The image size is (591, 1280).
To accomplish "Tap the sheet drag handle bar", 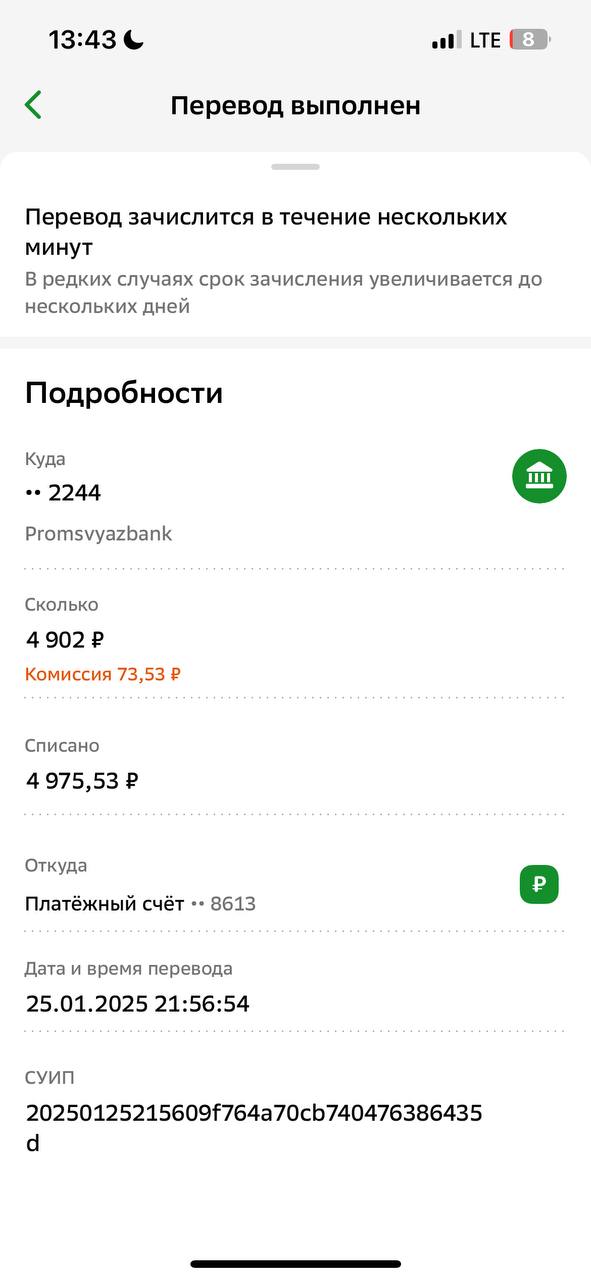I will pos(295,167).
